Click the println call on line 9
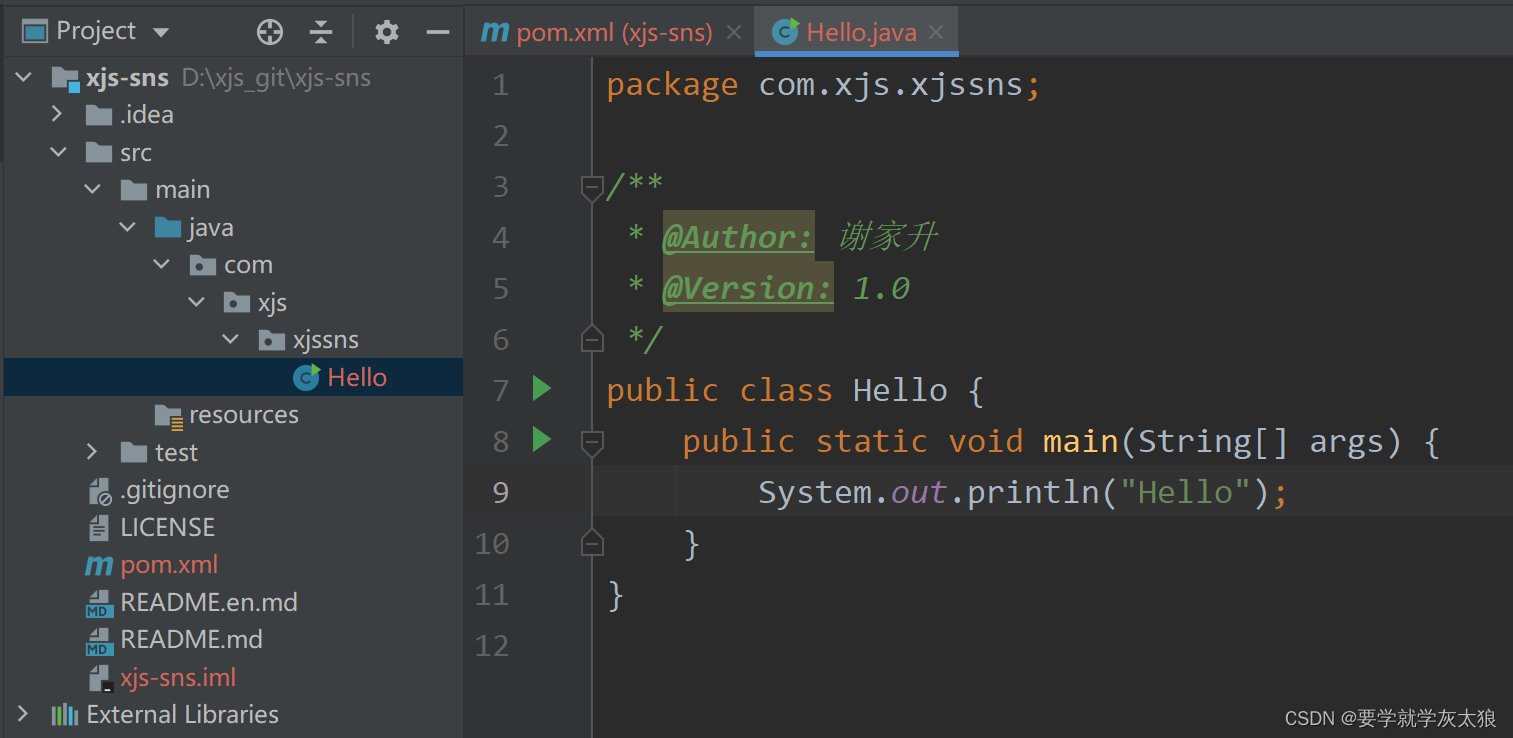Image resolution: width=1513 pixels, height=738 pixels. pyautogui.click(x=1033, y=492)
